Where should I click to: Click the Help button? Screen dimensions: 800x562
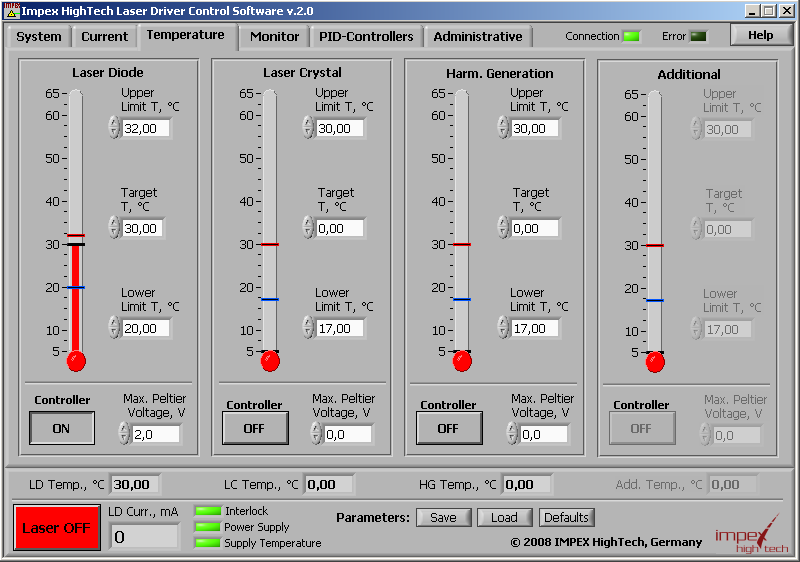pos(761,35)
